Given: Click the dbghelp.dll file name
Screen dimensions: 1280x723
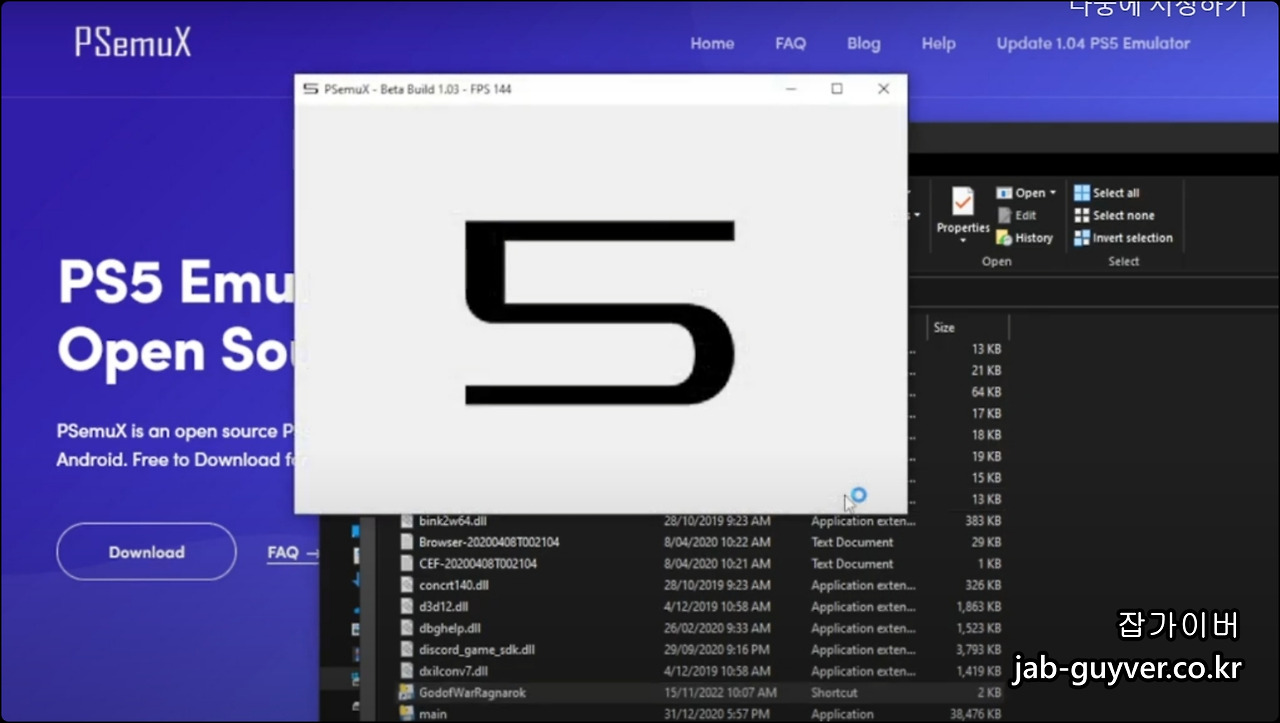Looking at the screenshot, I should coord(450,628).
